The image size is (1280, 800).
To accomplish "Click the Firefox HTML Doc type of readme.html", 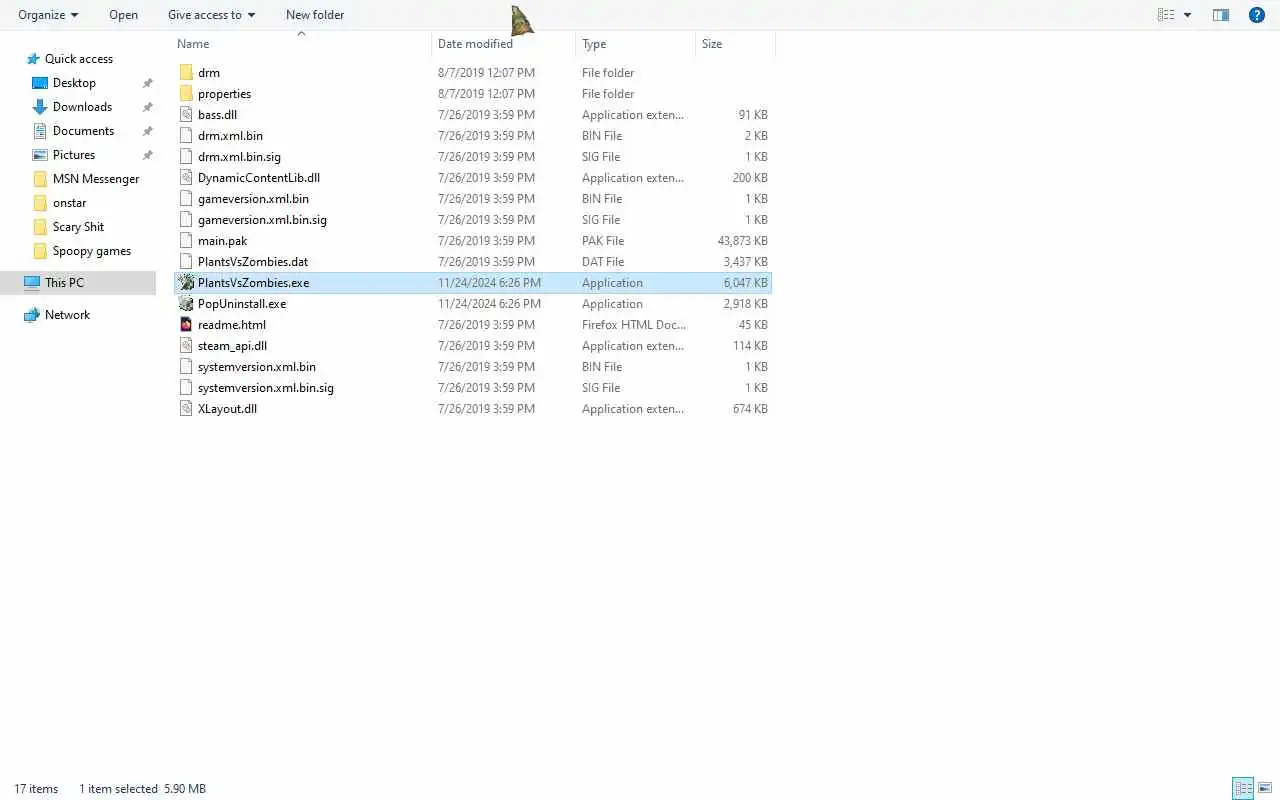I will pyautogui.click(x=633, y=325).
